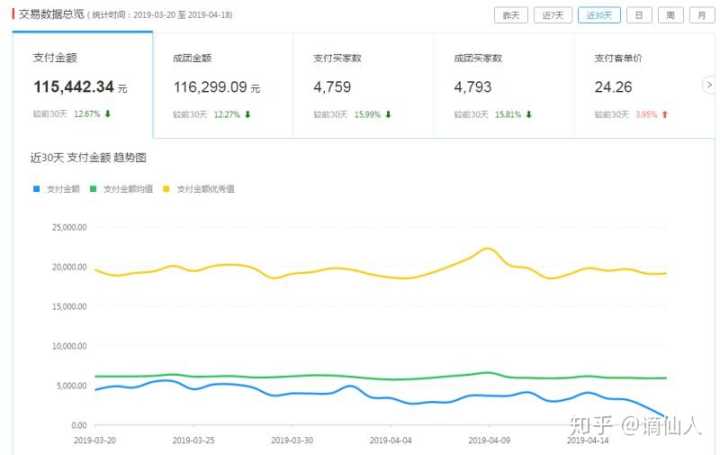
Task: Switch to the 支付买家数 metric tab
Action: coord(362,85)
